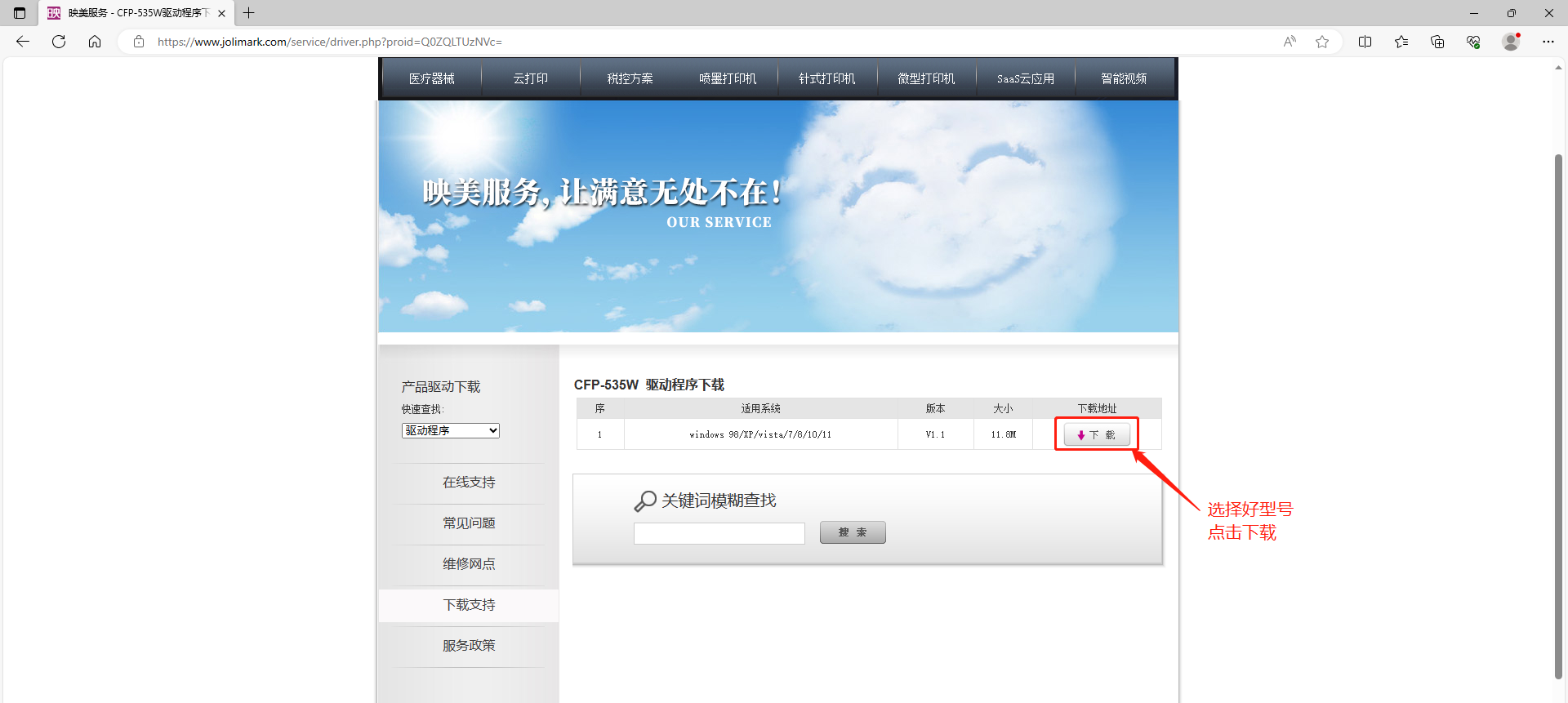Add page to favorites star

coord(1322,42)
